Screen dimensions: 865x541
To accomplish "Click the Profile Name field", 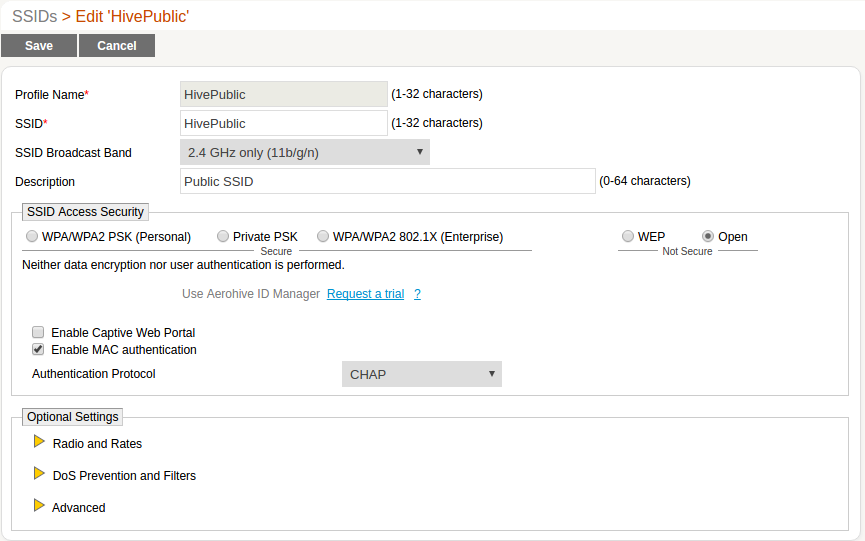I will pos(283,94).
